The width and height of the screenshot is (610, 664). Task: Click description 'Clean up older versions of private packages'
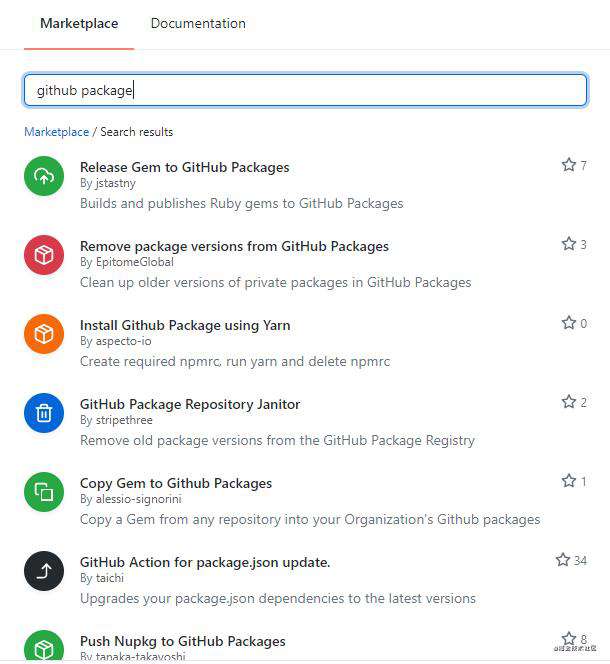coord(275,282)
